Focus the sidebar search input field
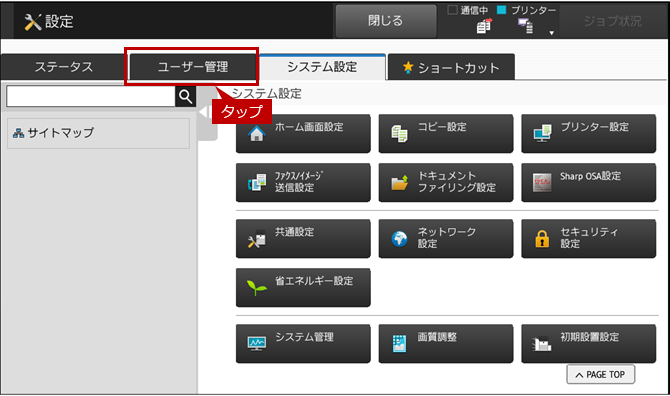This screenshot has width=670, height=396. [x=91, y=97]
